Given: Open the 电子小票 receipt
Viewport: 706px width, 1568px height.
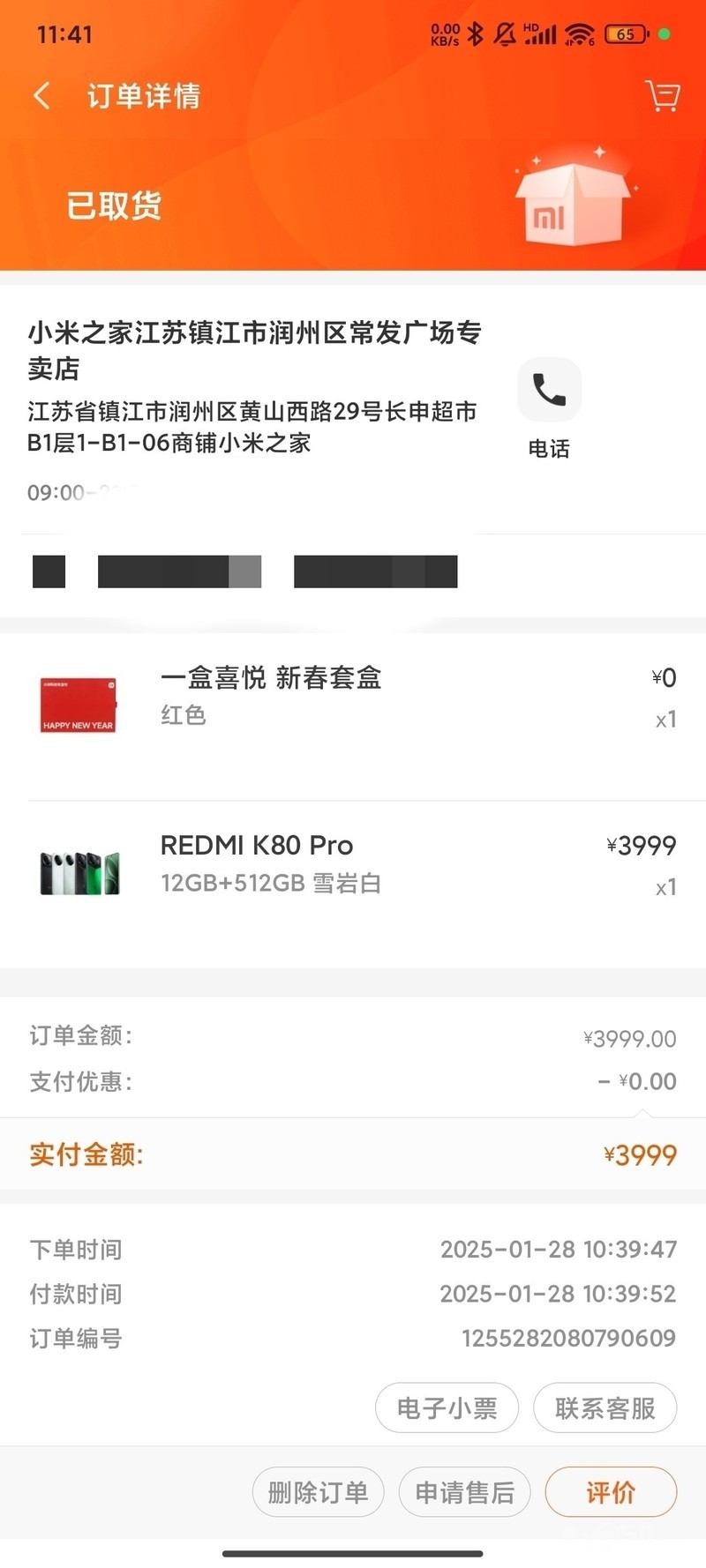Looking at the screenshot, I should point(447,1408).
